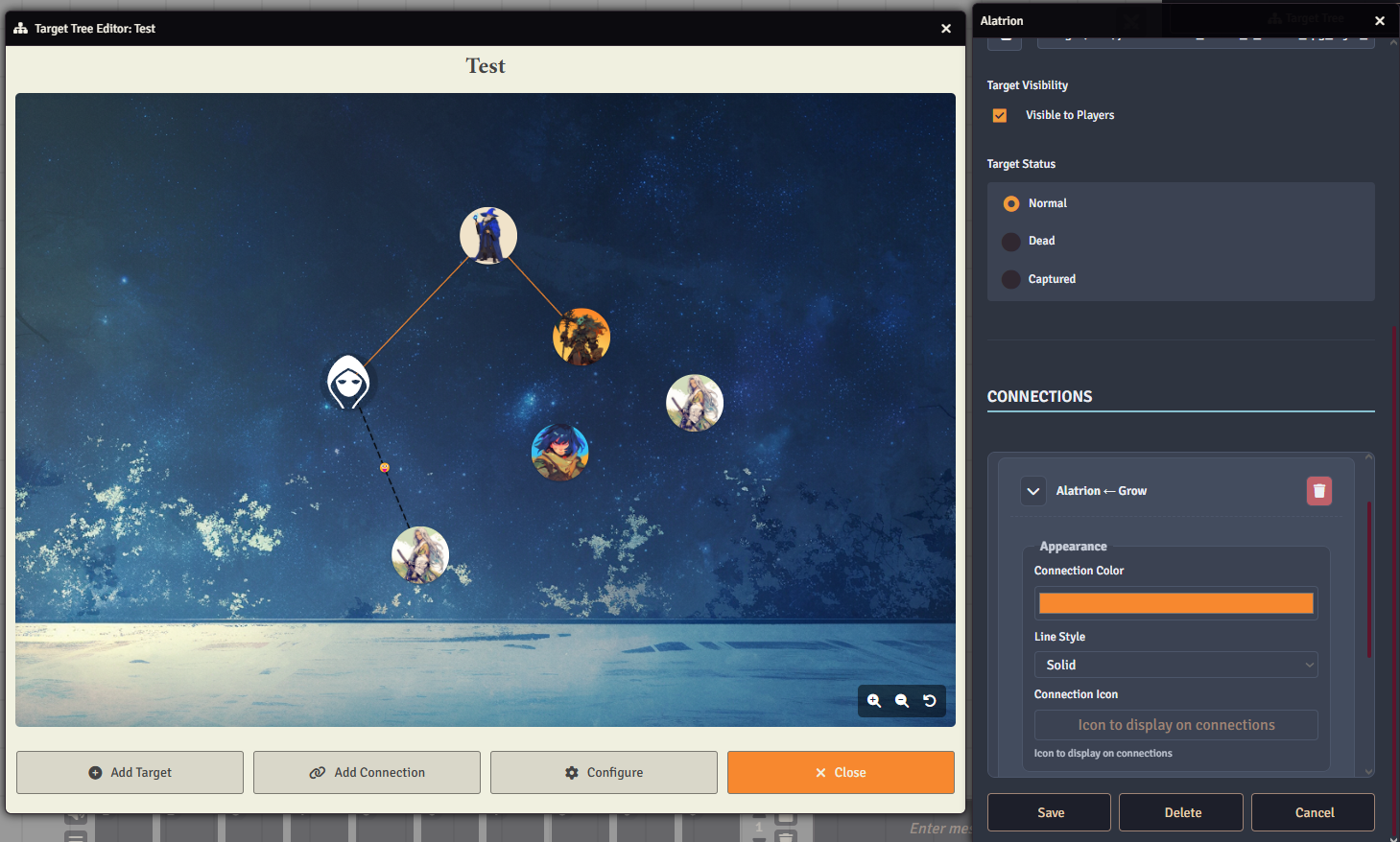Click the Connection Icon input field
This screenshot has height=842, width=1400.
pos(1176,725)
